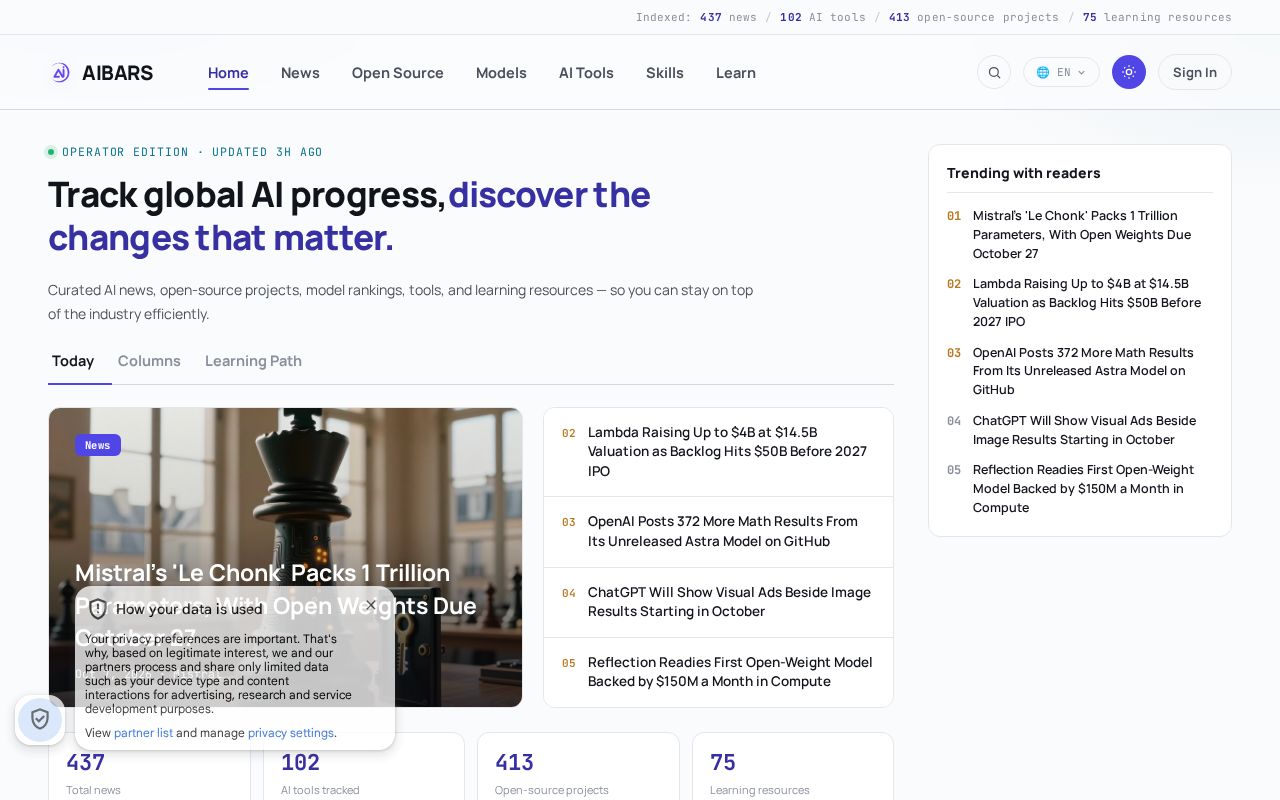Click '437 news' in the indexed bar

pyautogui.click(x=728, y=17)
